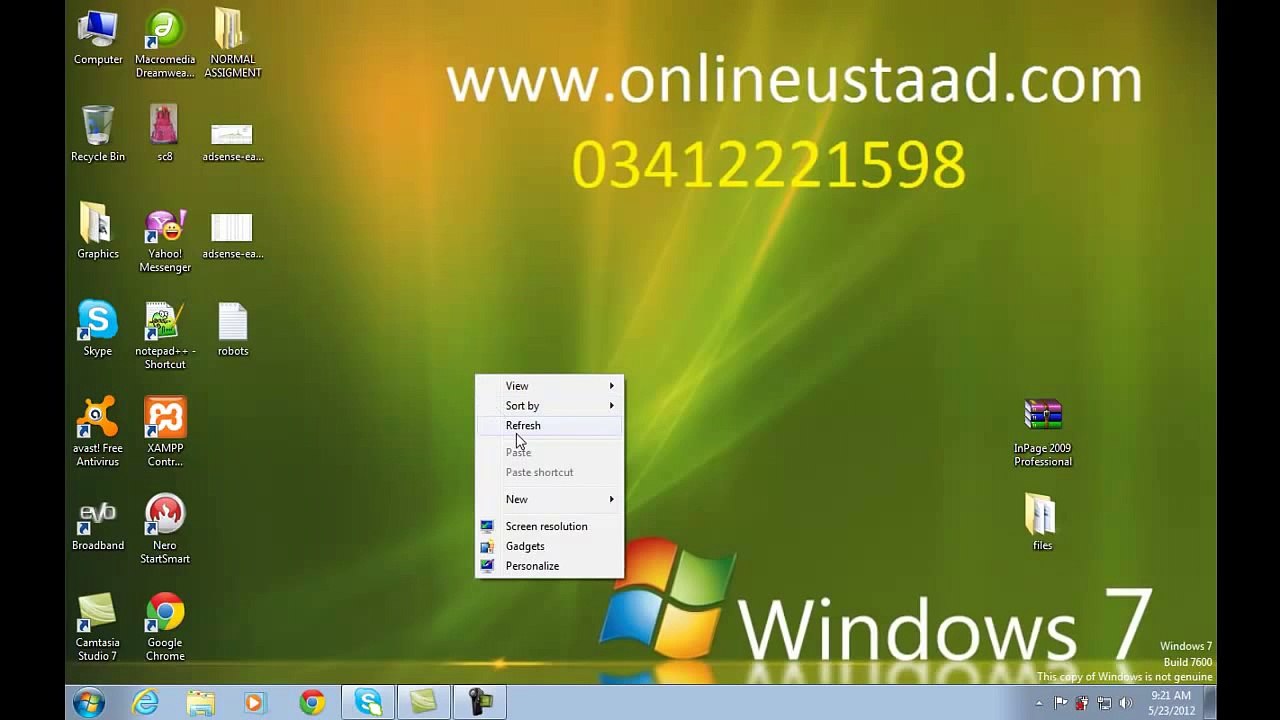Select InPage 2009 Professional icon
This screenshot has height=720, width=1280.
[x=1043, y=432]
